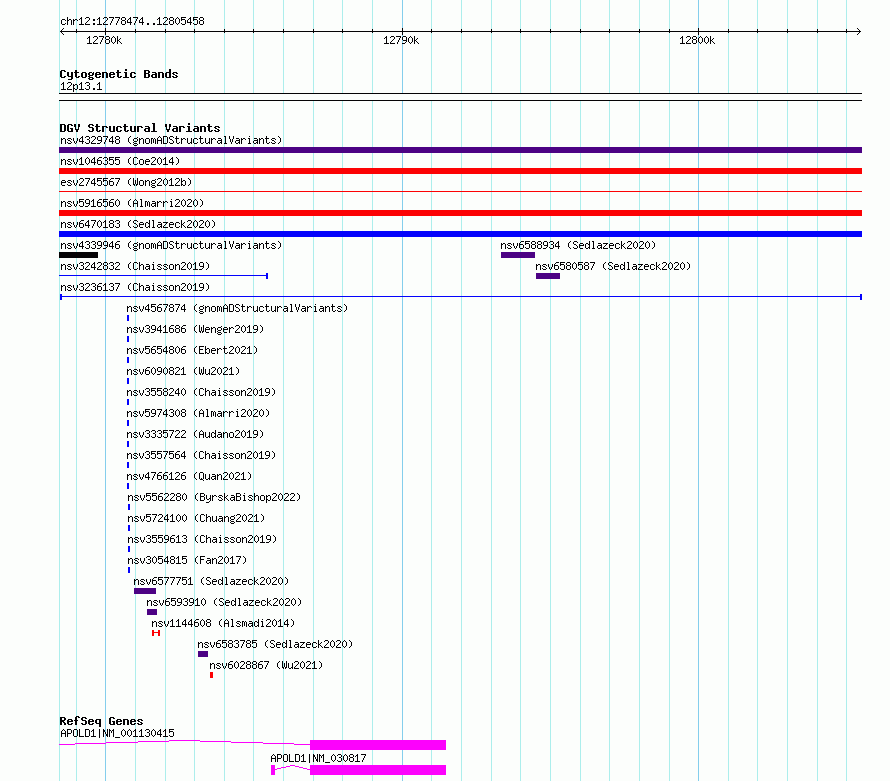890x781 pixels.
Task: Click nsv4766126 (Quan2021) label
Action: pos(189,476)
